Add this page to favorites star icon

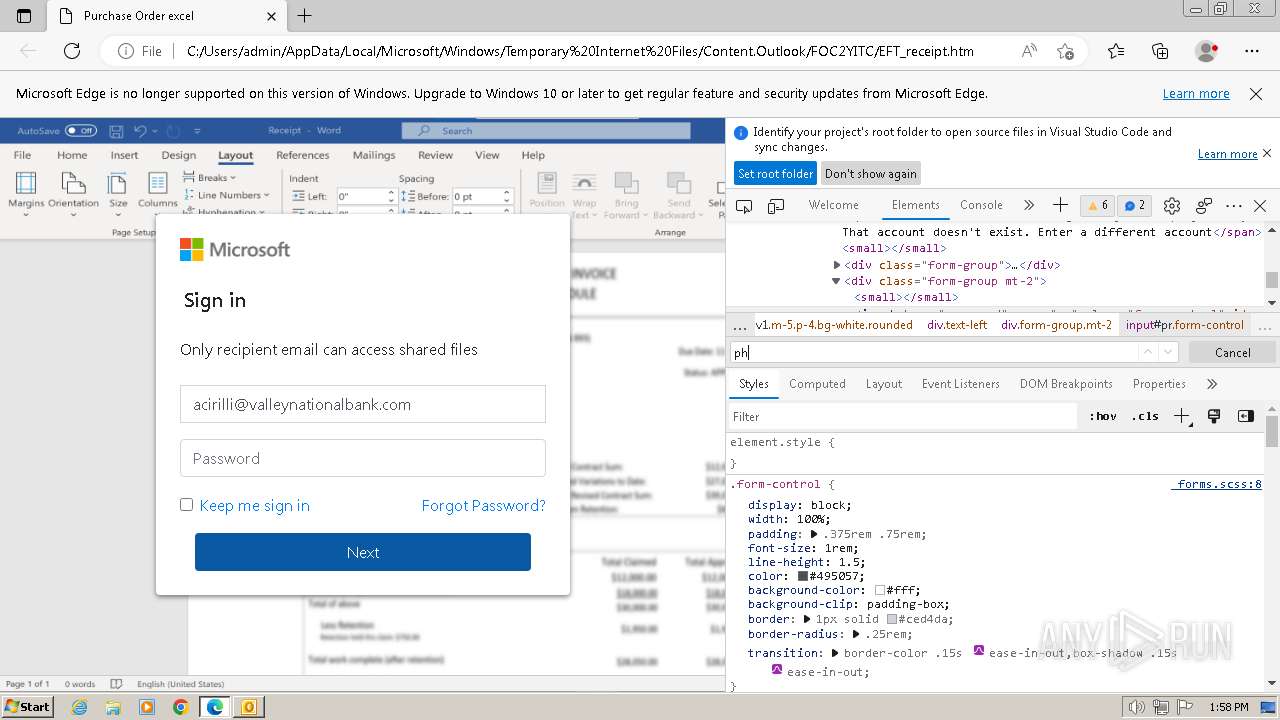pos(1065,51)
